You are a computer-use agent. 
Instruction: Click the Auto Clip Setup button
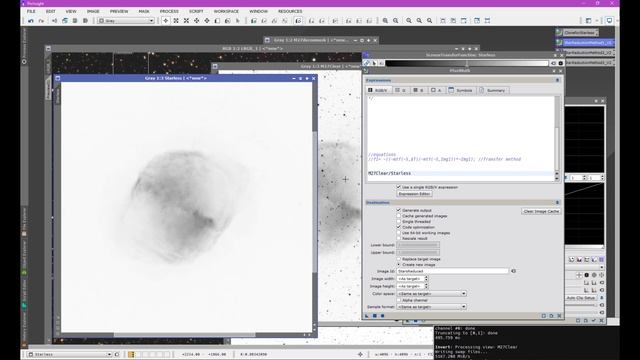(580, 298)
